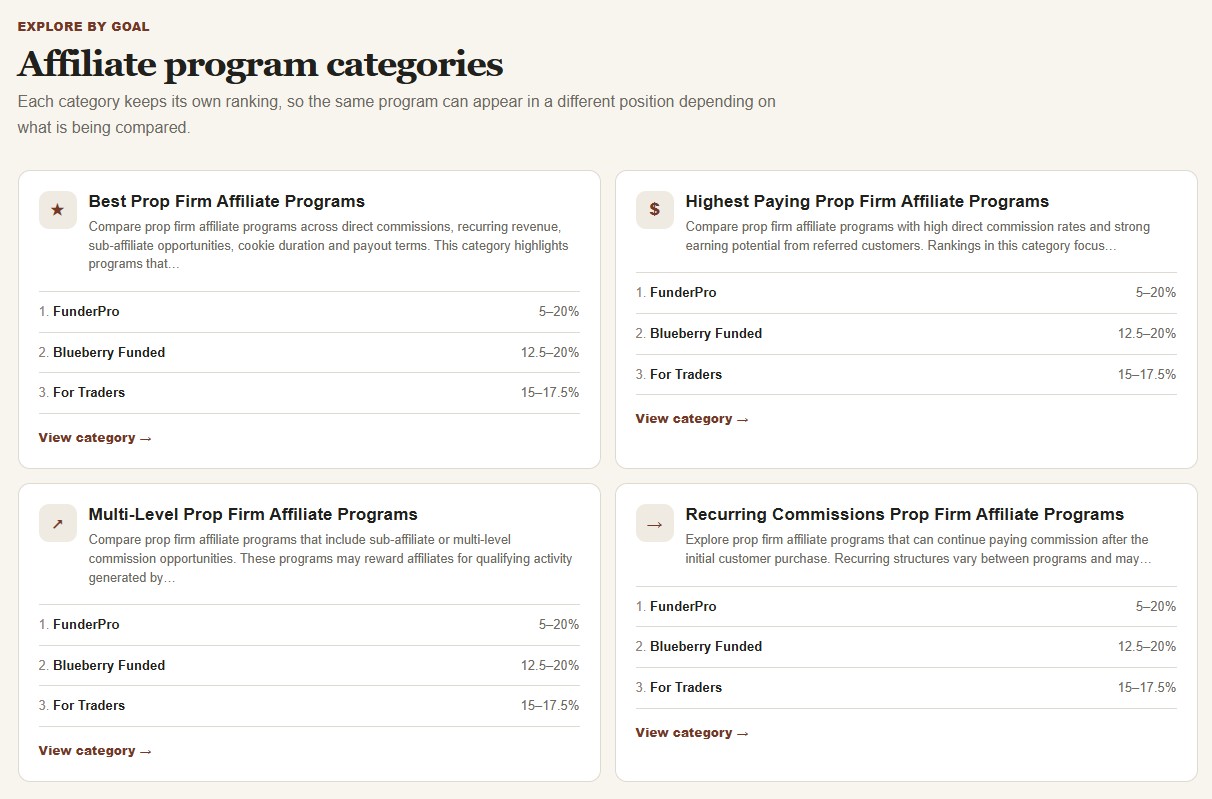Click 12.5–20% rate in Recurring Commissions card

tap(1147, 647)
